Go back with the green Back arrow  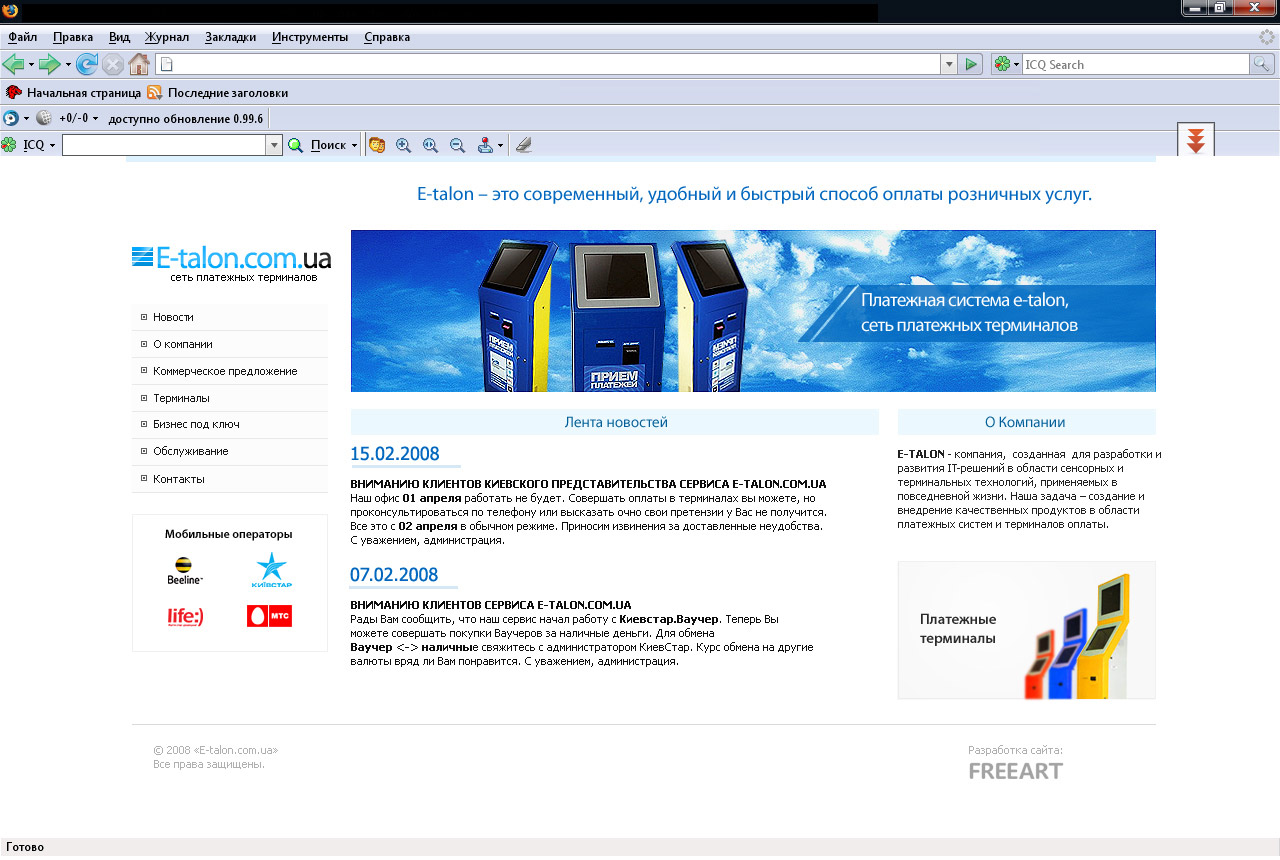(13, 64)
